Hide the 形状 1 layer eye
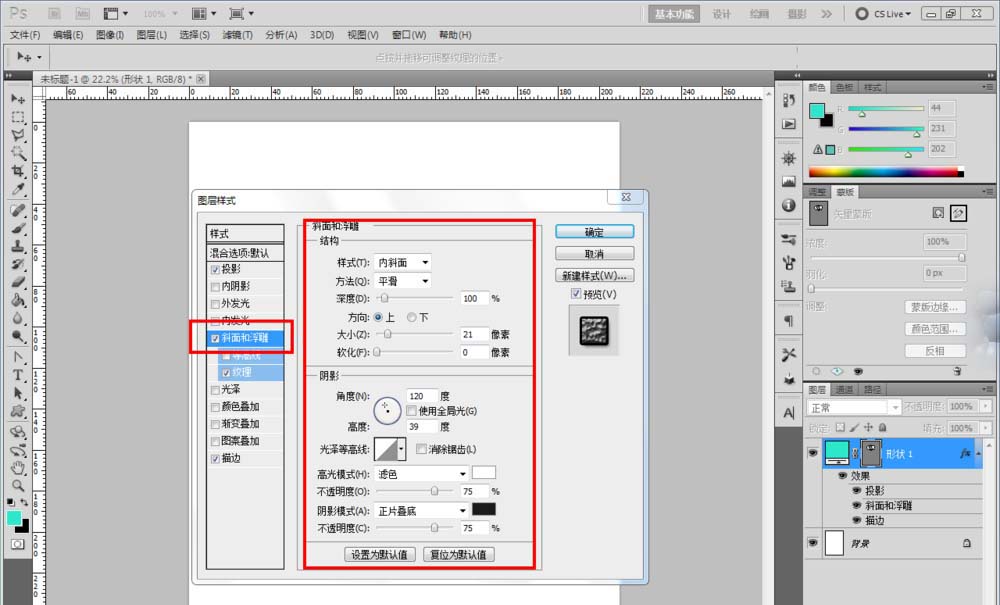Screen dimensions: 1000x605 (x=812, y=453)
